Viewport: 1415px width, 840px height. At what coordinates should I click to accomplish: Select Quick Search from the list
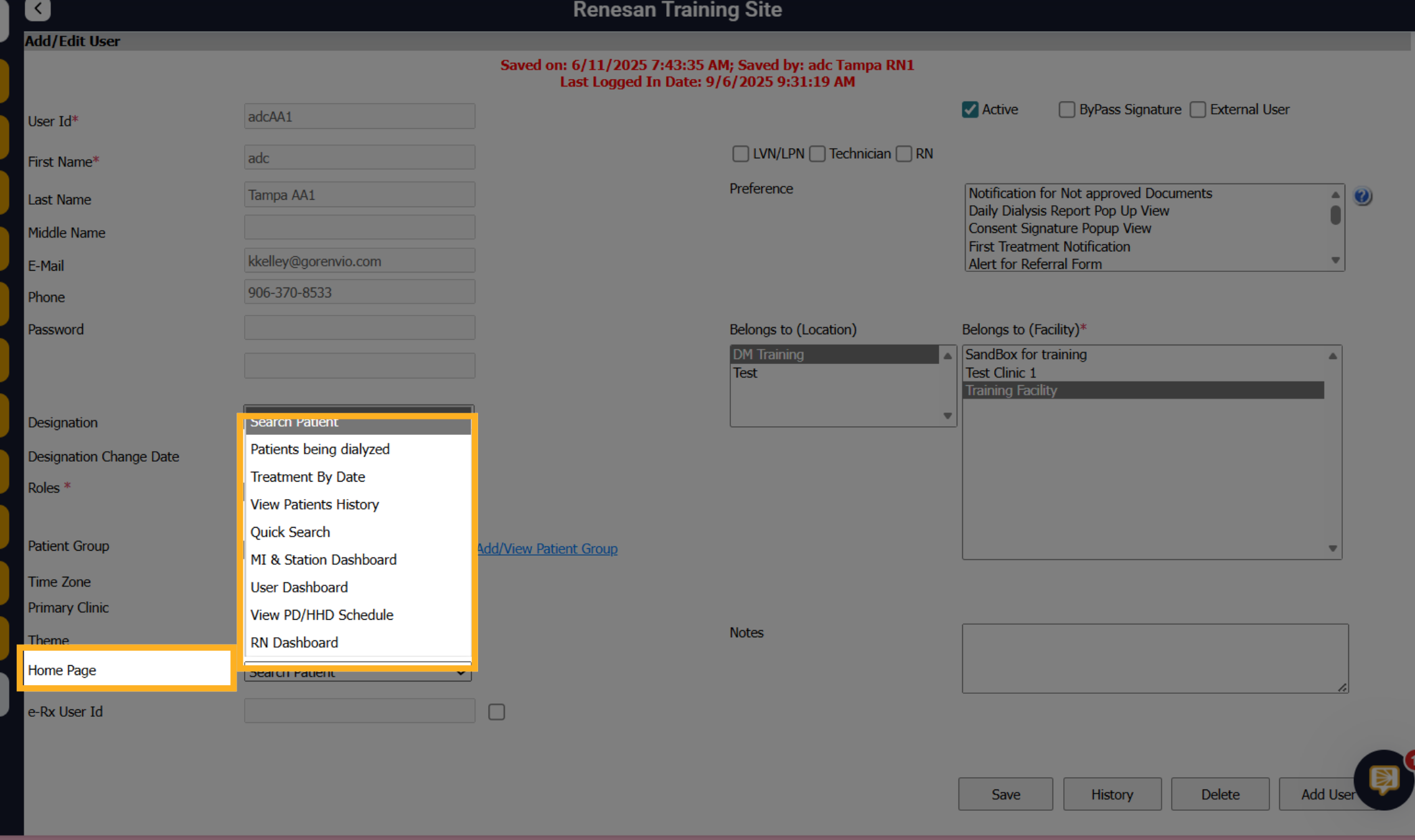[x=358, y=532]
